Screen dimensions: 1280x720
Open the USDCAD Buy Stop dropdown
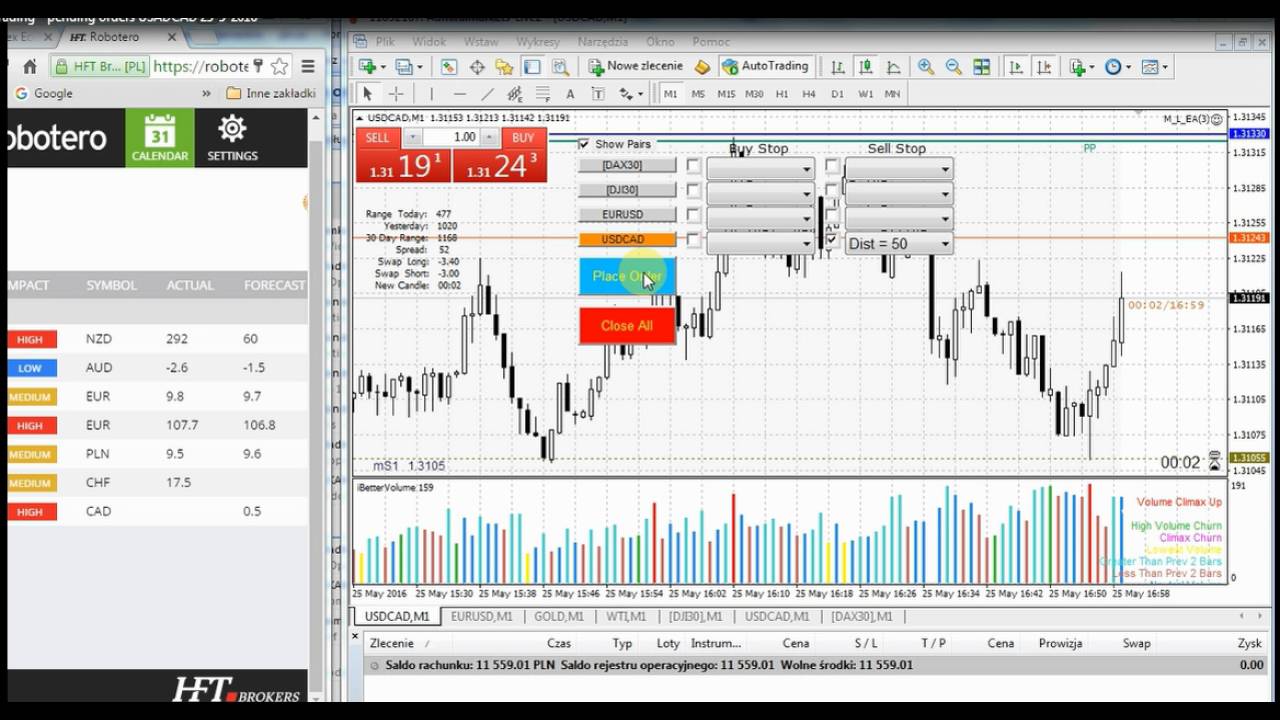tap(760, 243)
